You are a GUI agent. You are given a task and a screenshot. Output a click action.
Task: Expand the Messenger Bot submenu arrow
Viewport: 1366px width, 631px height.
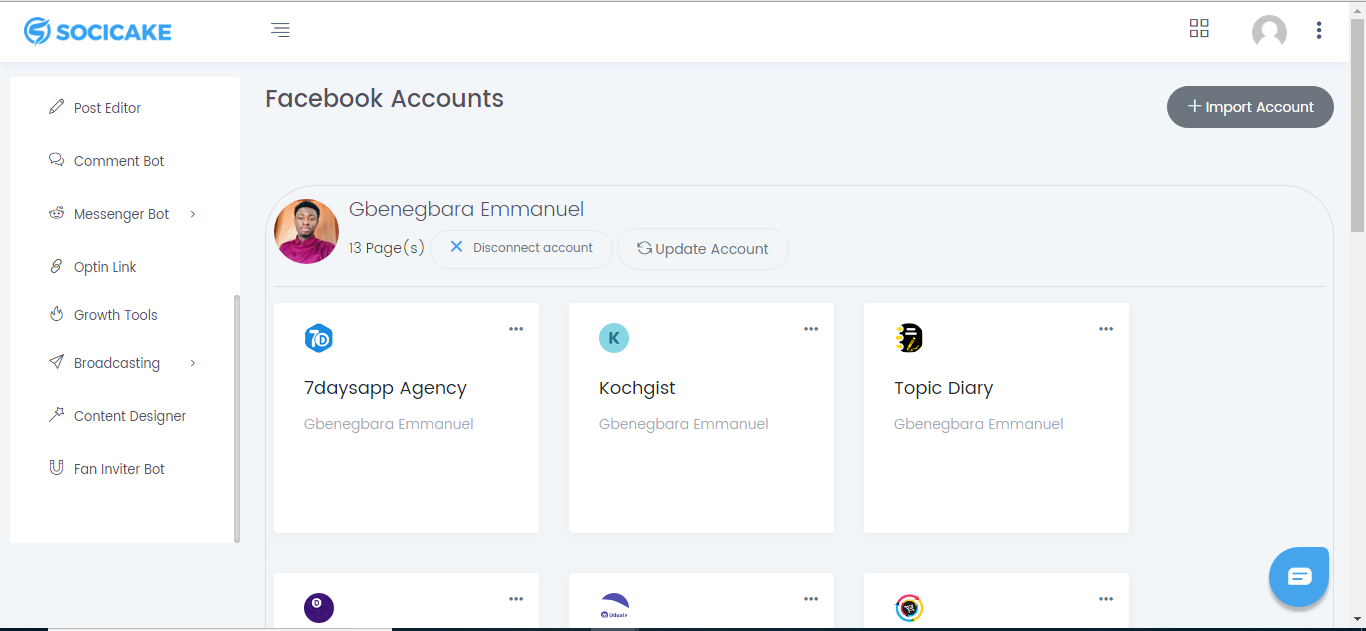[x=193, y=214]
